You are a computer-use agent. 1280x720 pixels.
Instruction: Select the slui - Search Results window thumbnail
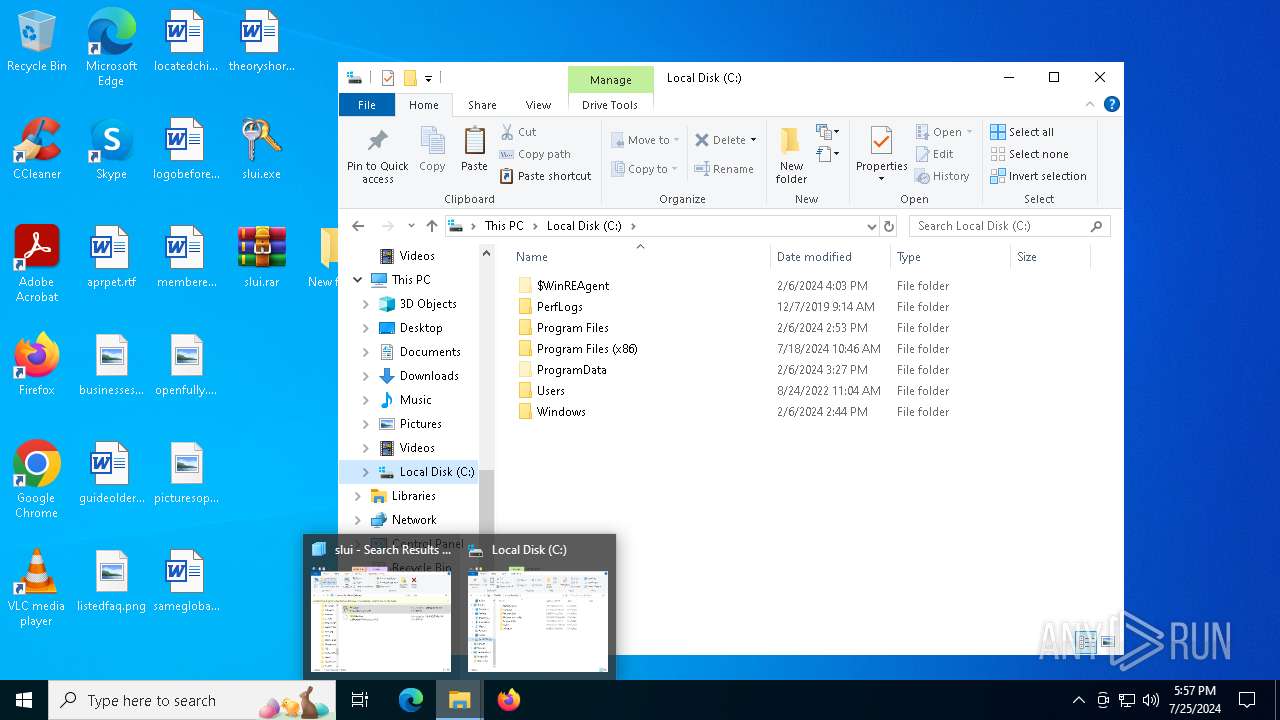tap(381, 608)
